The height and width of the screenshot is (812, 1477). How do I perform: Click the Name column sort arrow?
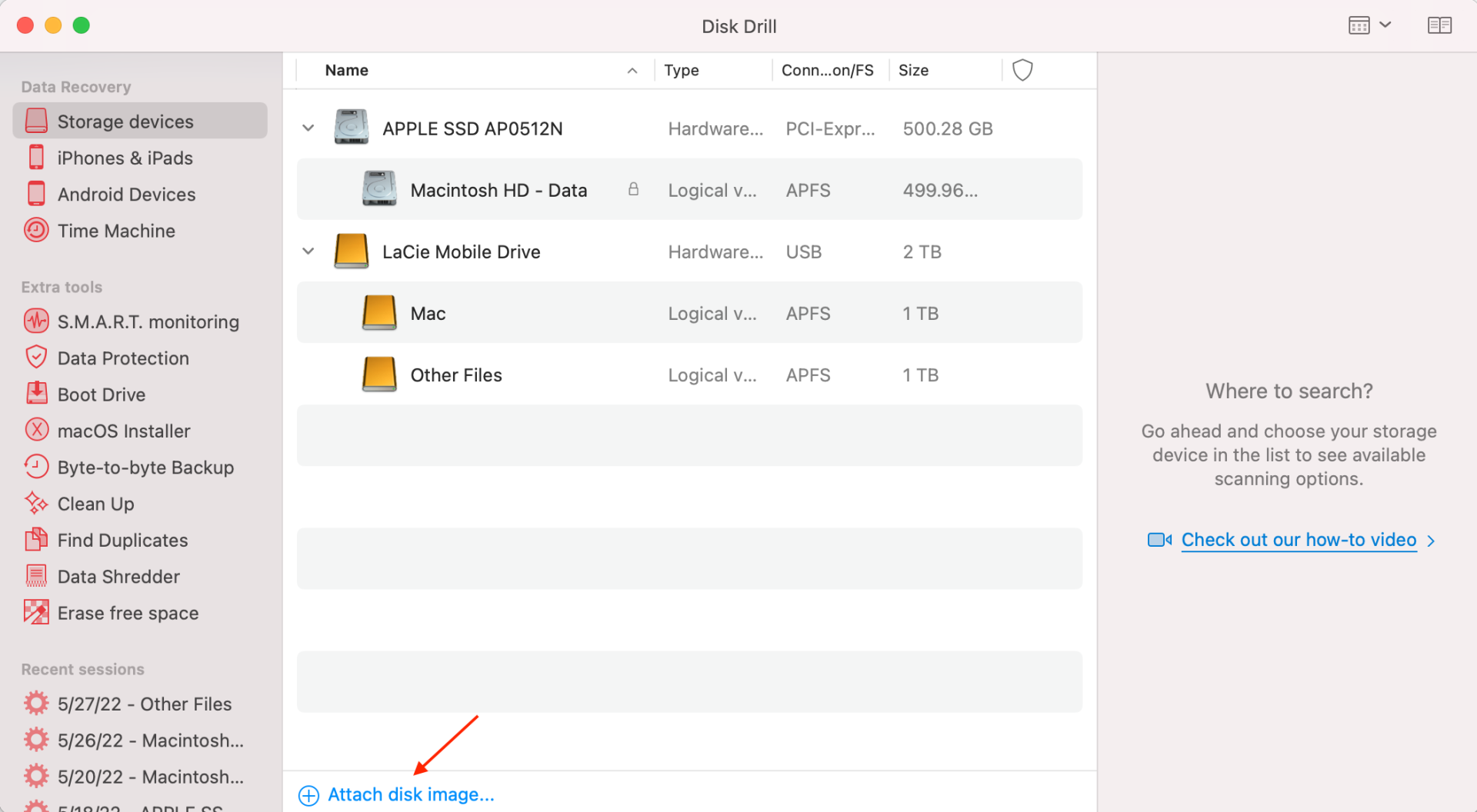[632, 71]
